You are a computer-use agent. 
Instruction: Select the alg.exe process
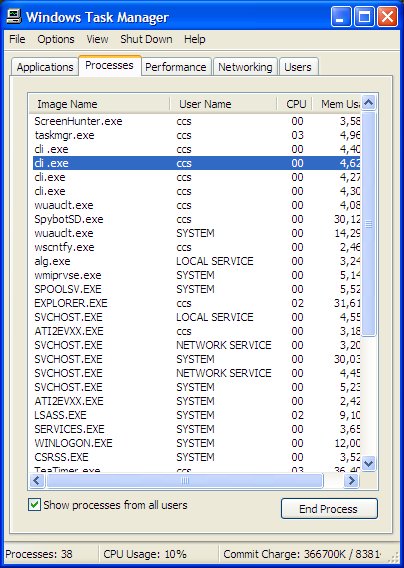tap(196, 261)
